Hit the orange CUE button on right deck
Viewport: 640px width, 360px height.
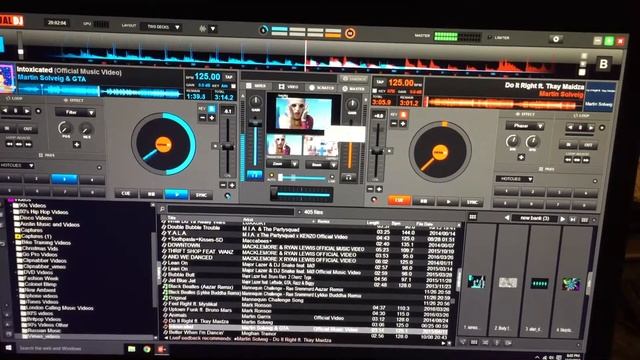tap(399, 200)
